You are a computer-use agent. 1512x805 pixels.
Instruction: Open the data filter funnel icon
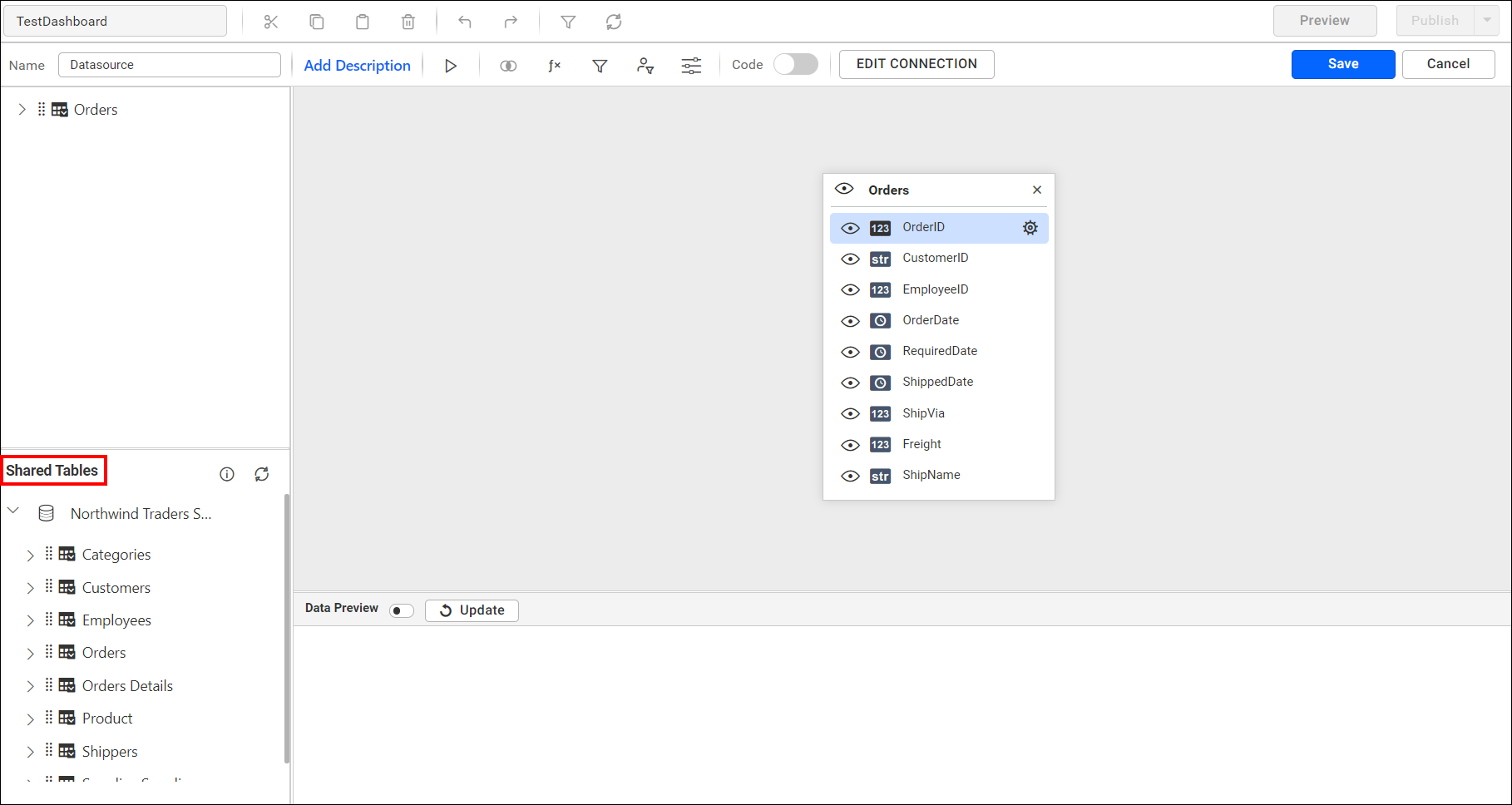click(x=600, y=66)
